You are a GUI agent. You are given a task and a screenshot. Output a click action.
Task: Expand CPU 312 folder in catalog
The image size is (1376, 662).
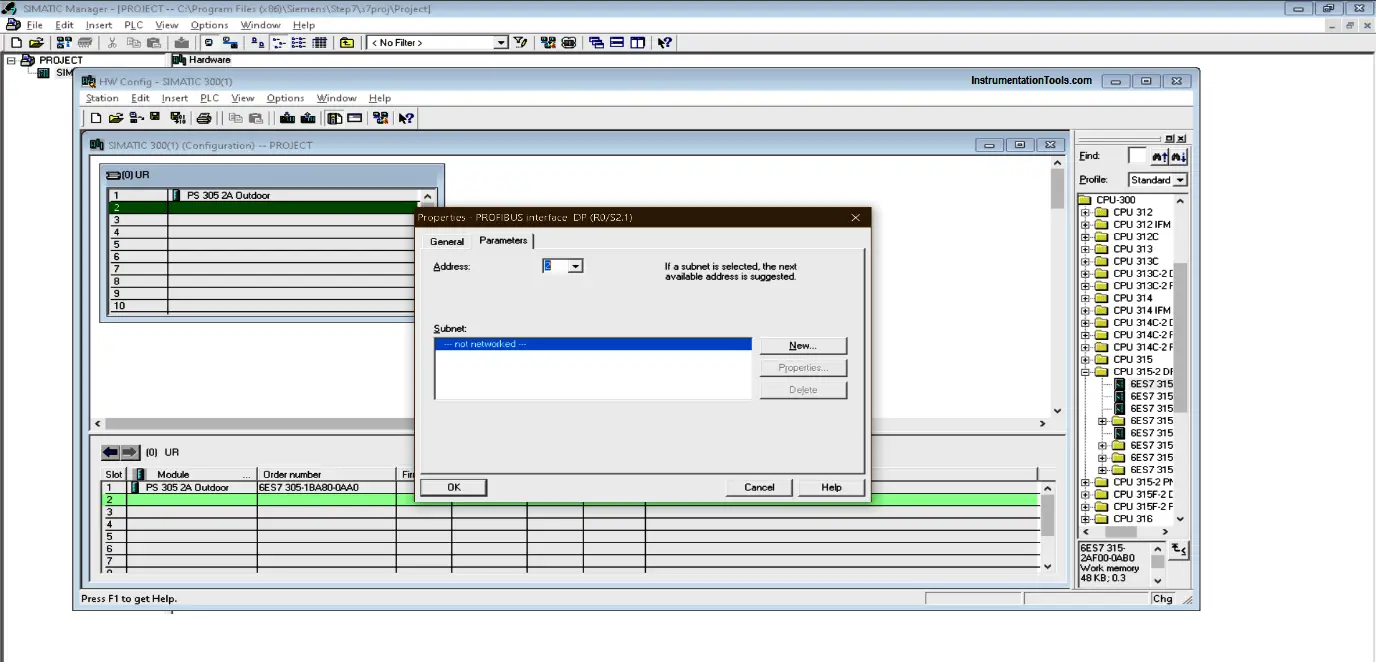(1086, 212)
